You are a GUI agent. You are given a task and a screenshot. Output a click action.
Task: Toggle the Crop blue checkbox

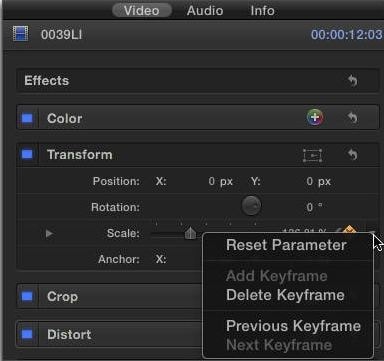coord(27,296)
